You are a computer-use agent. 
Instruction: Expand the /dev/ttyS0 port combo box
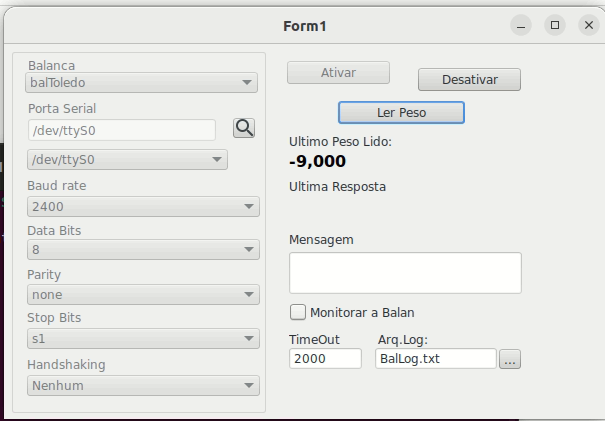coord(127,160)
